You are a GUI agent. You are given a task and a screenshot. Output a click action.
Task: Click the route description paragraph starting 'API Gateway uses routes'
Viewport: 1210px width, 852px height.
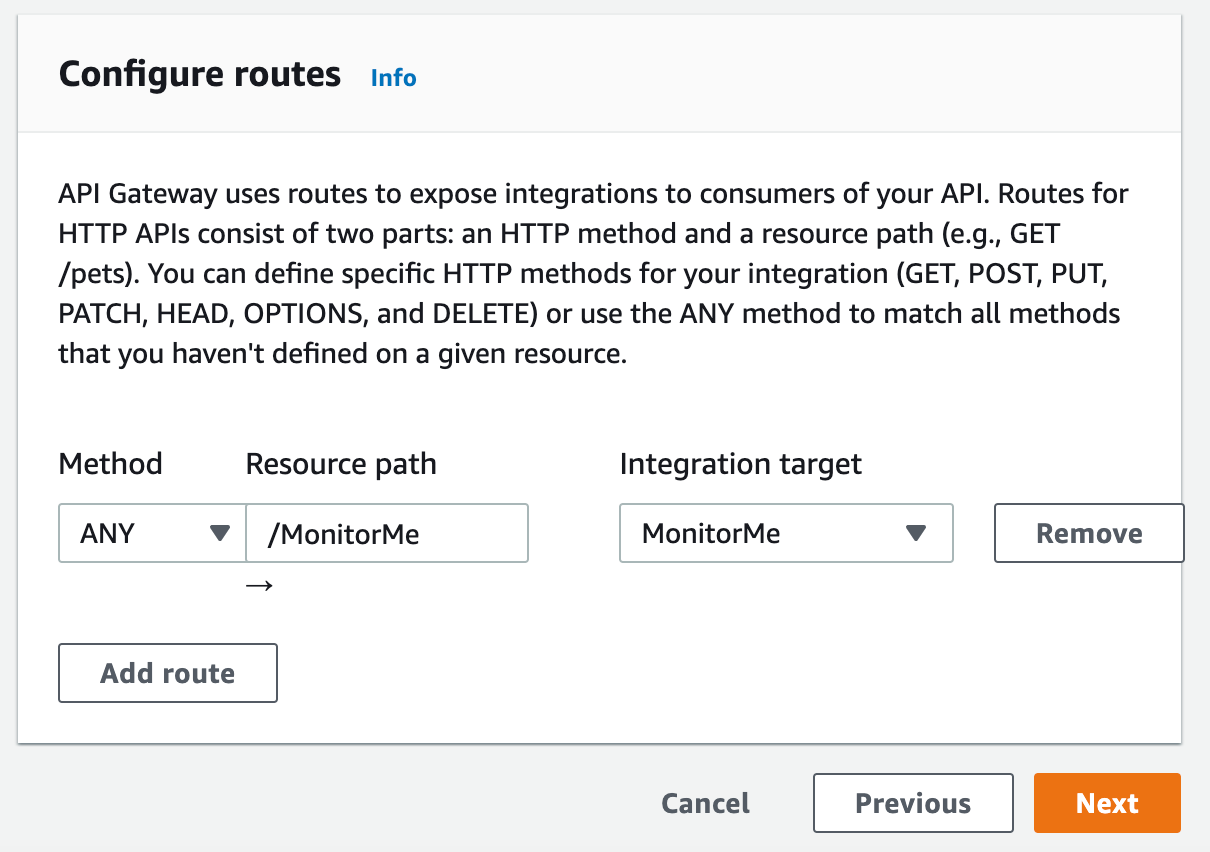click(590, 273)
